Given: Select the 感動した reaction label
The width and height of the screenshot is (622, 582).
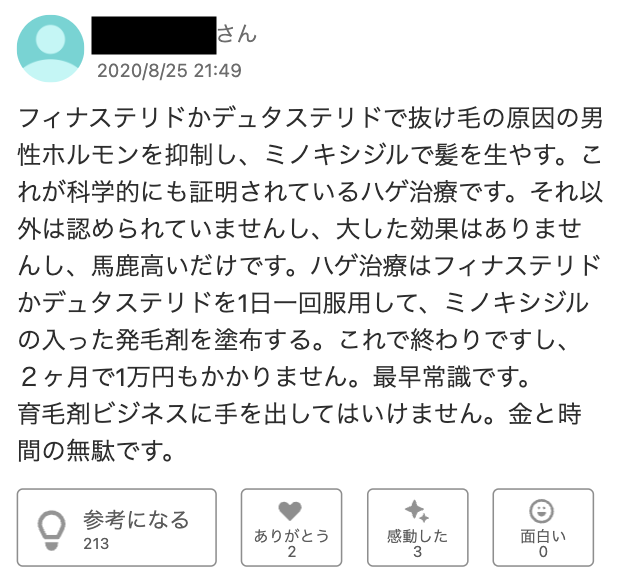Looking at the screenshot, I should 417,535.
